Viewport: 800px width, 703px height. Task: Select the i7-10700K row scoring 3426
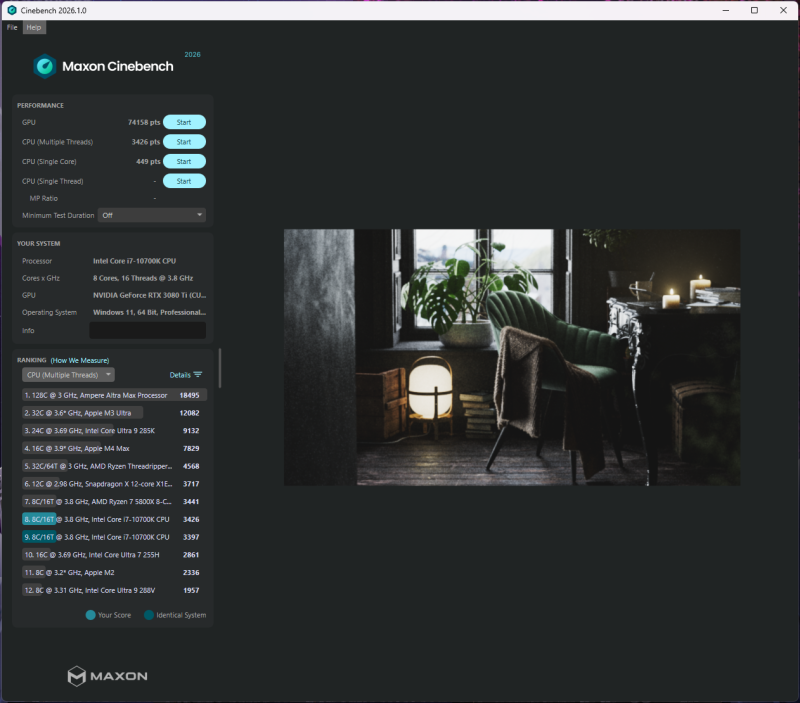(114, 519)
